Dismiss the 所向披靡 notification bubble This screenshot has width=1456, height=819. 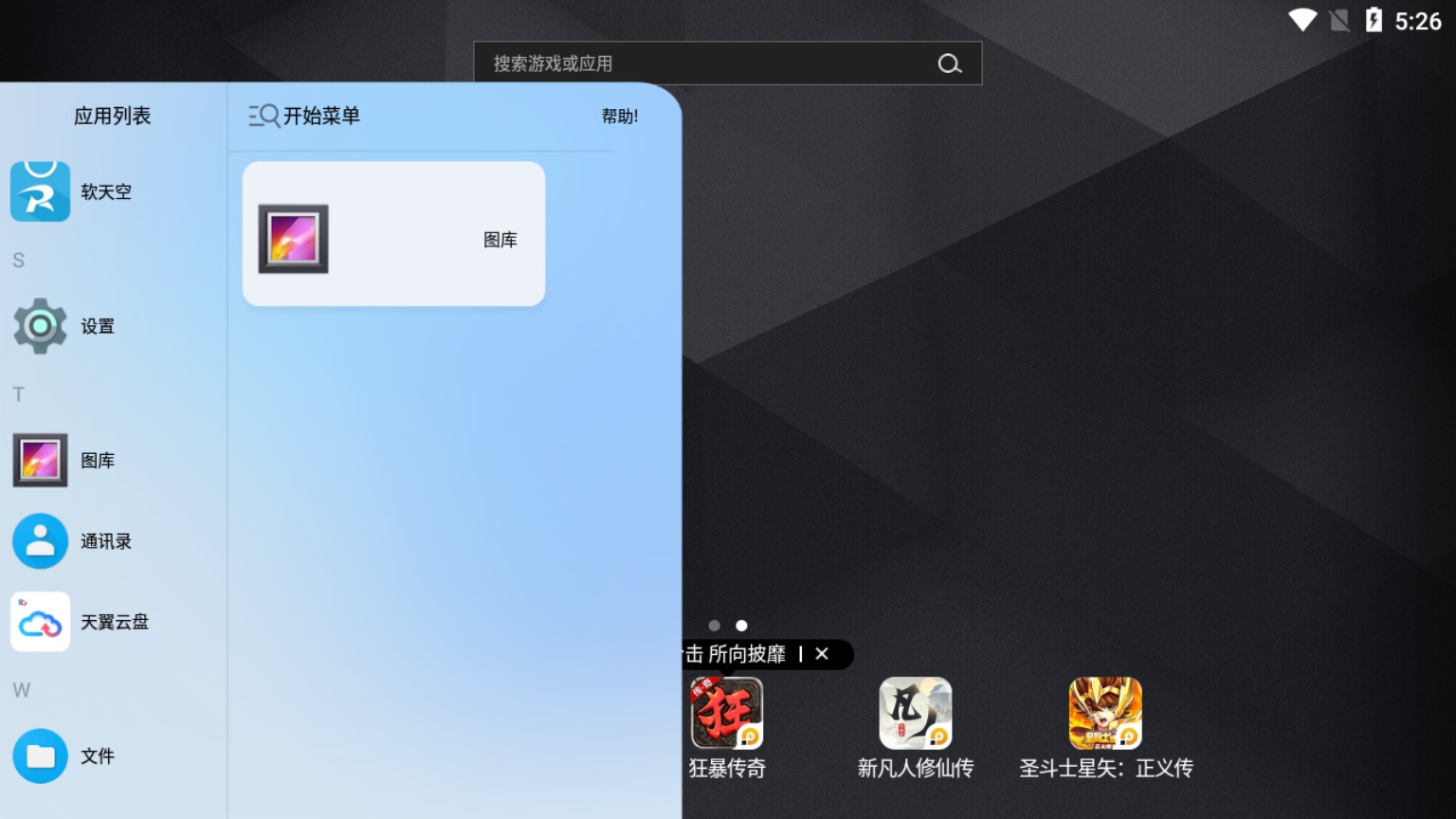click(x=822, y=654)
